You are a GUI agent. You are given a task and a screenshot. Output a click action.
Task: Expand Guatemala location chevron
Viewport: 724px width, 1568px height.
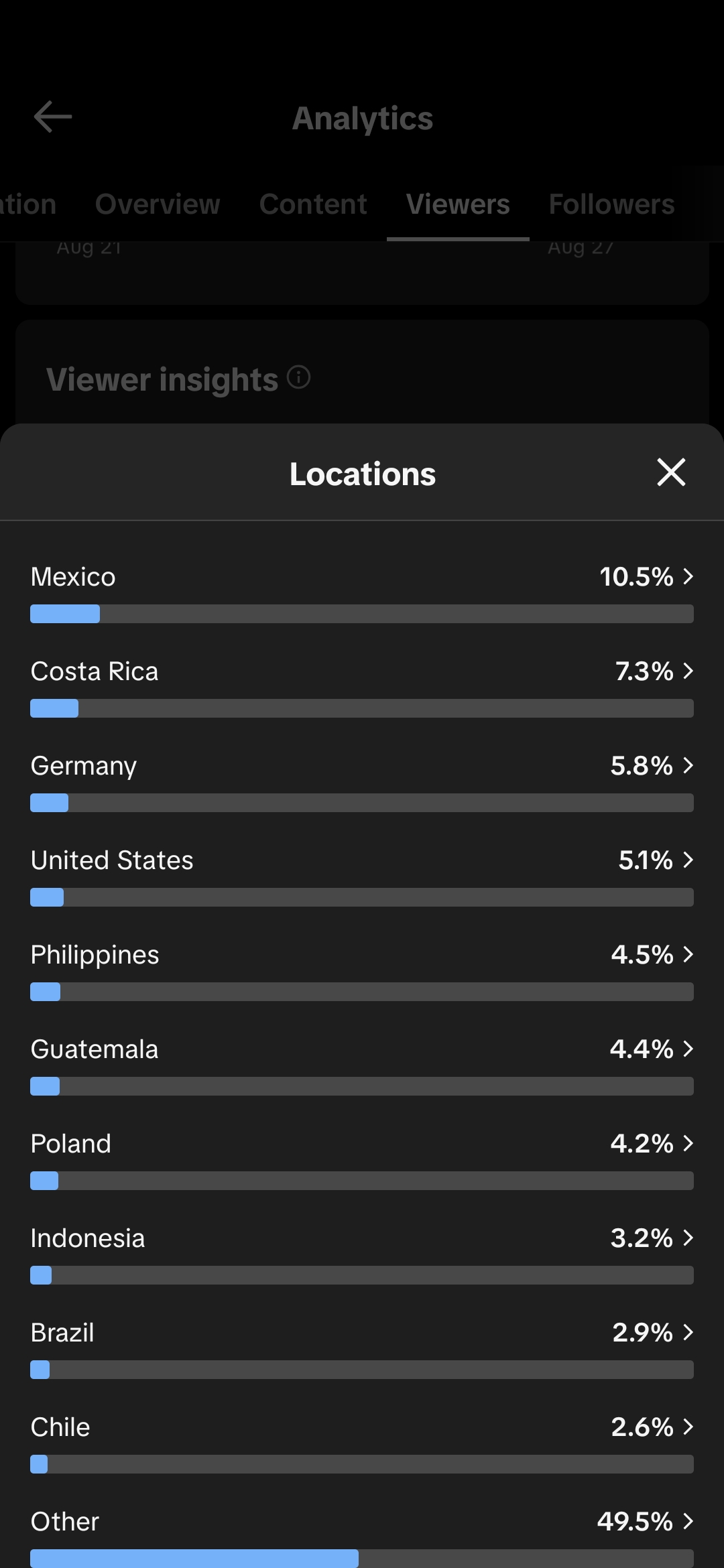coord(688,1049)
